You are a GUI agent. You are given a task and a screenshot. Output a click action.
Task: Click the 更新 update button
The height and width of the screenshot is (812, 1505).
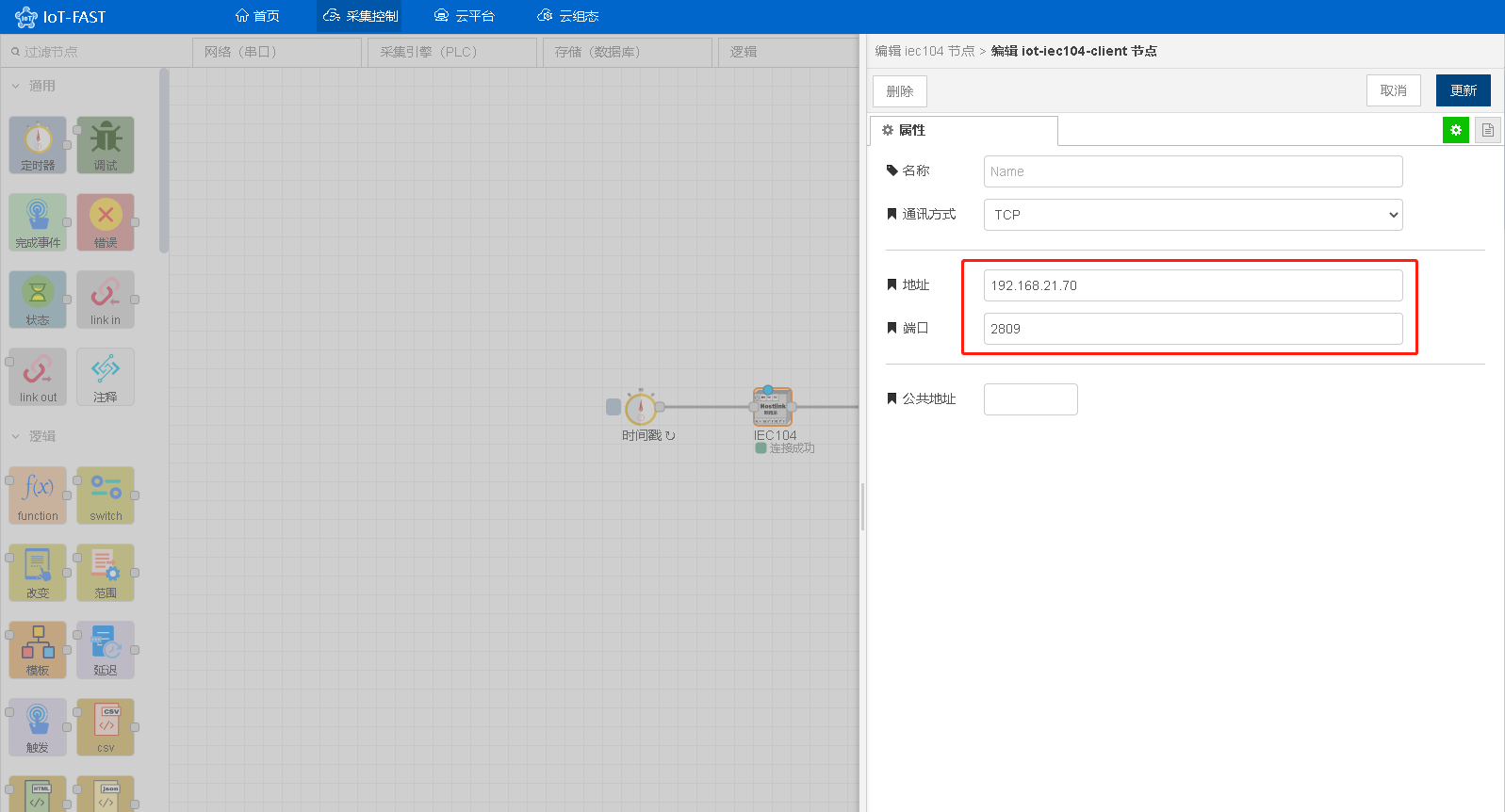point(1464,90)
